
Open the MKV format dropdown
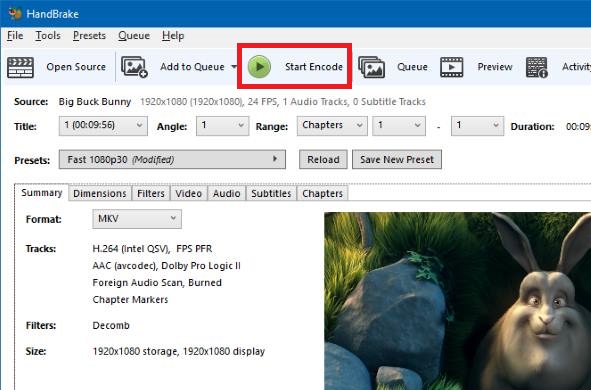(x=137, y=219)
